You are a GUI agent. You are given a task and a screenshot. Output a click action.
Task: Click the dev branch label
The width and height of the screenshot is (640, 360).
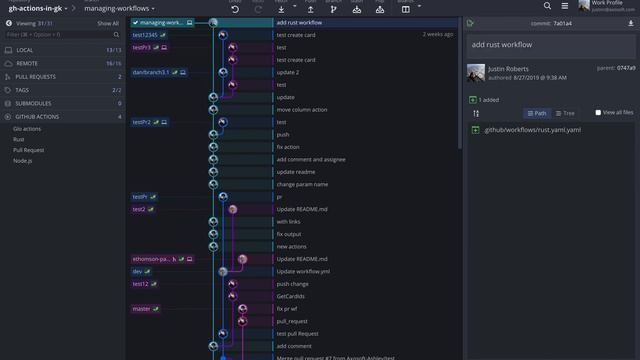[141, 271]
